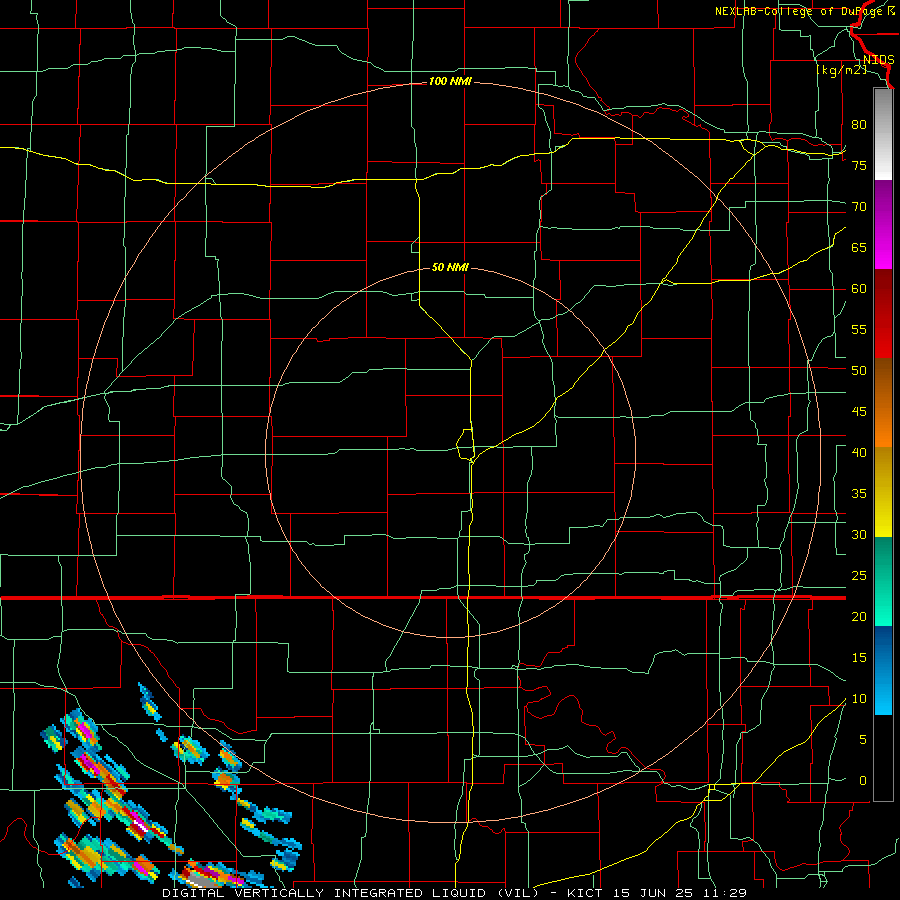Click the 50 NMI range ring label
This screenshot has width=900, height=900.
click(x=450, y=267)
